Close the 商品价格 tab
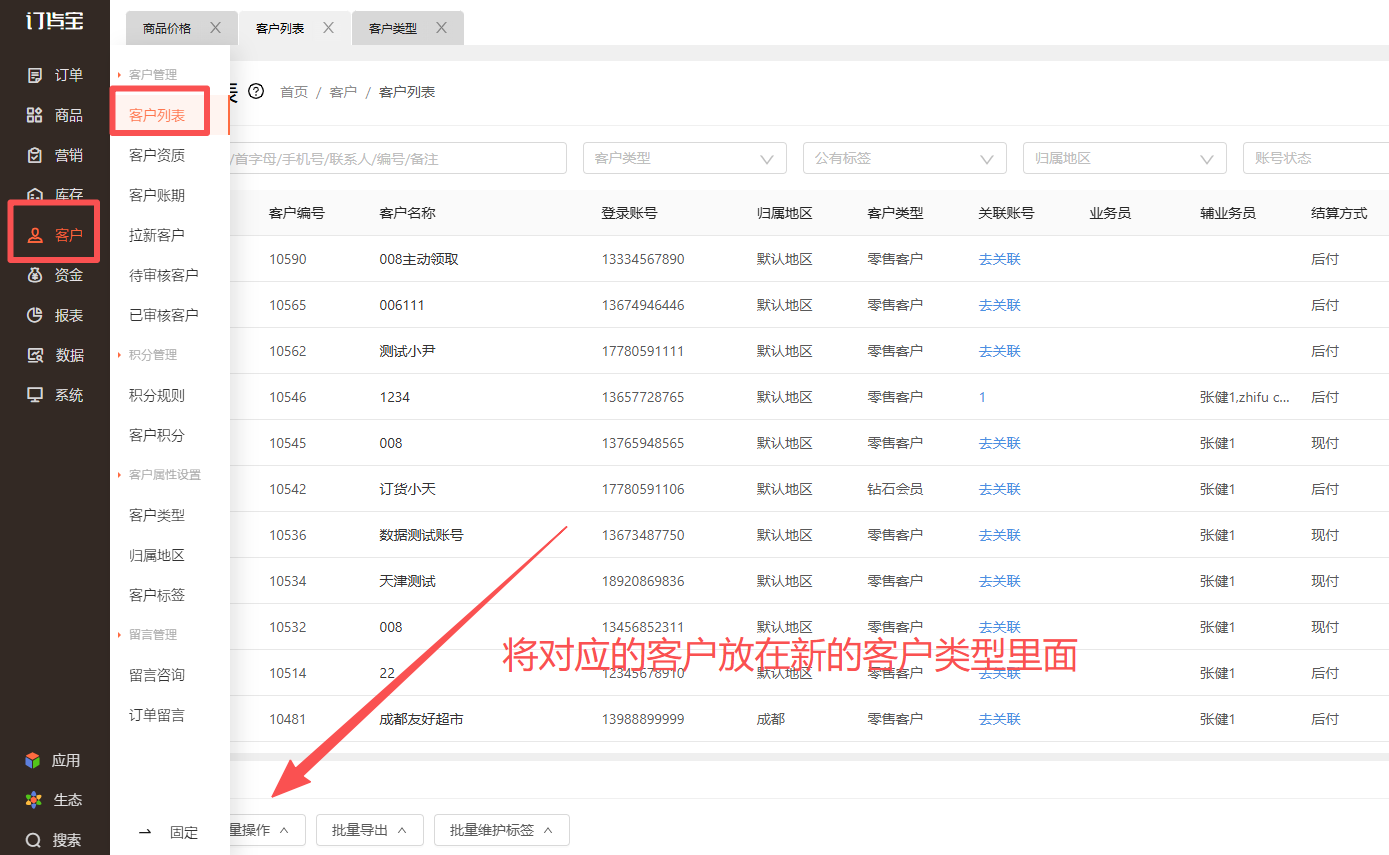This screenshot has height=855, width=1389. 215,28
